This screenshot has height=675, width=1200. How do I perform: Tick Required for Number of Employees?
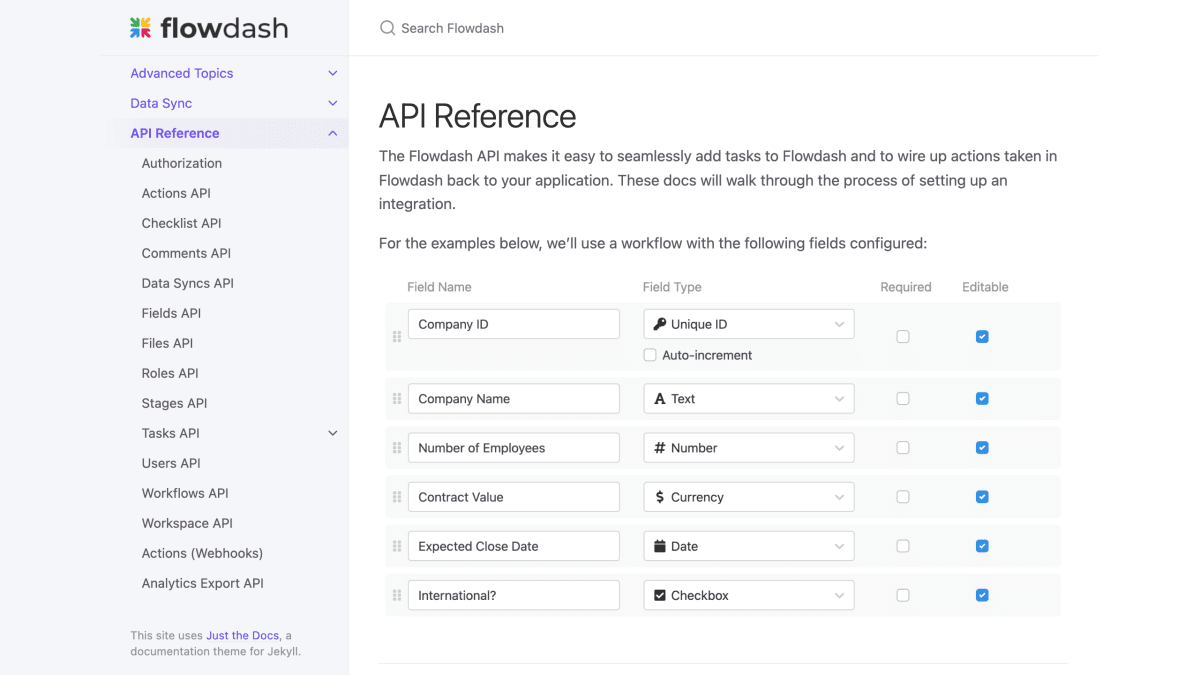point(903,448)
